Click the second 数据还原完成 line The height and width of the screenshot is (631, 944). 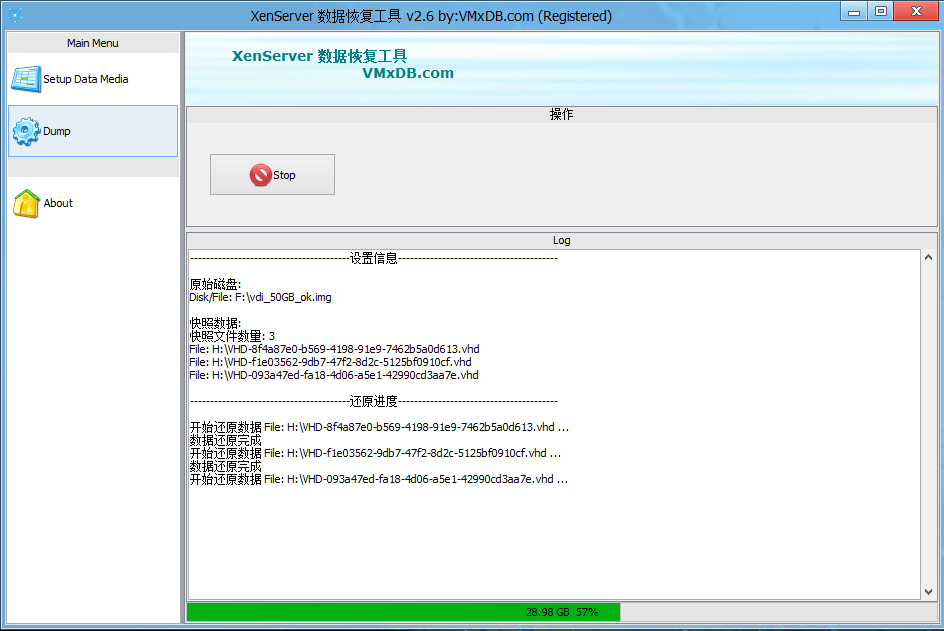[x=226, y=466]
